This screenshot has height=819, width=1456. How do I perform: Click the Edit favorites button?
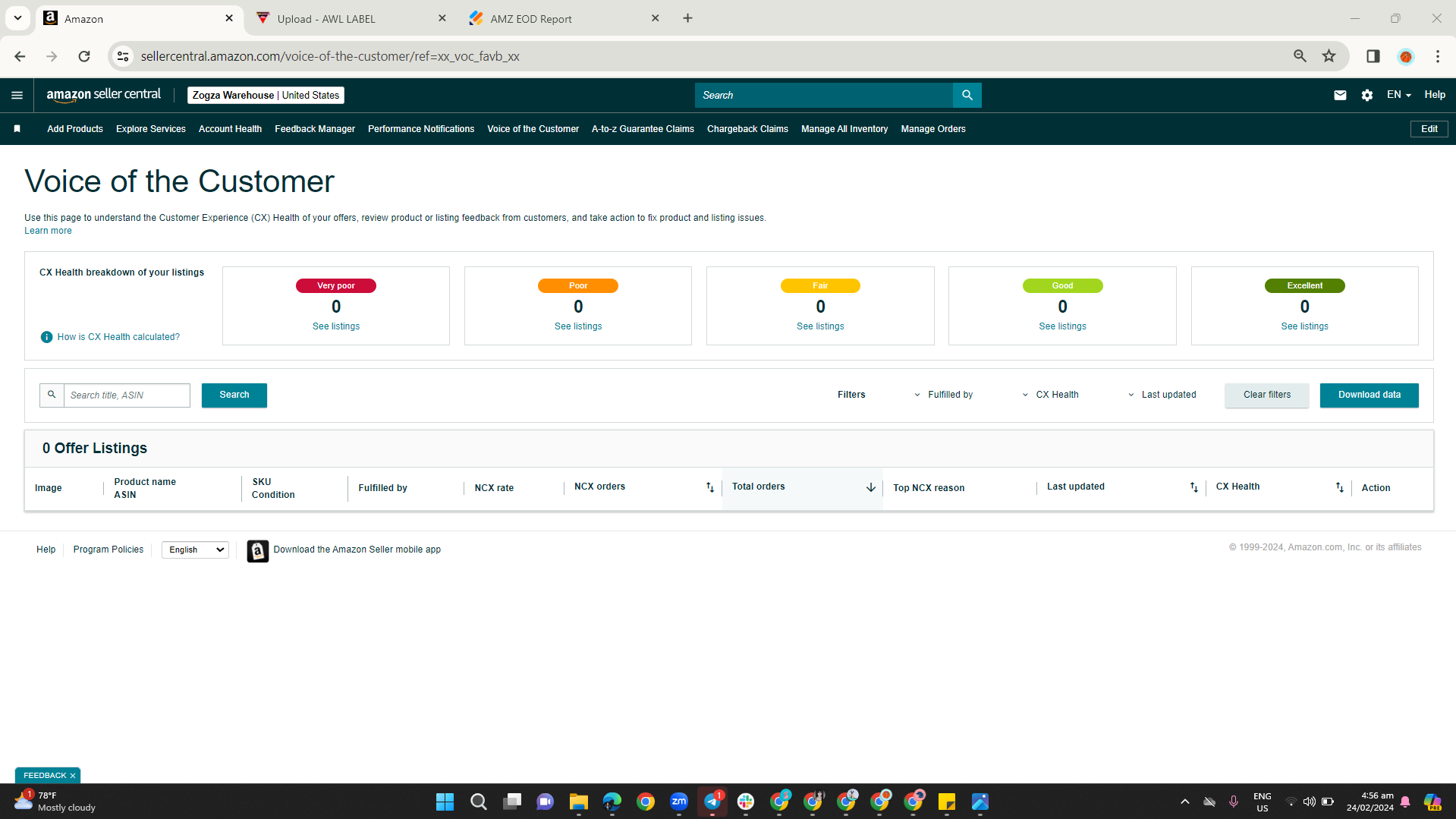[1429, 129]
